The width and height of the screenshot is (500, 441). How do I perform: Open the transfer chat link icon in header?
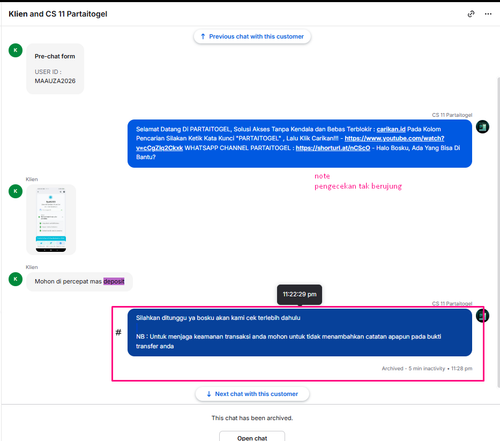(x=471, y=14)
